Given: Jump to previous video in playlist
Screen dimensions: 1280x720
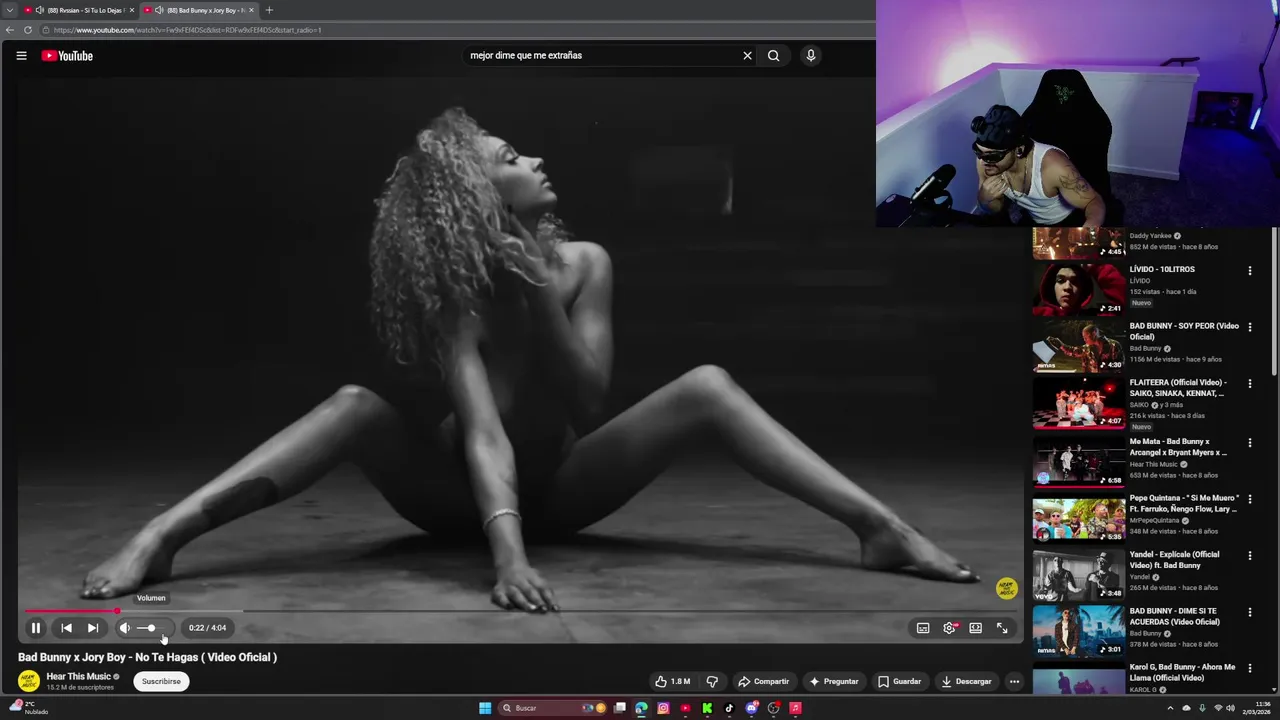Looking at the screenshot, I should (66, 628).
